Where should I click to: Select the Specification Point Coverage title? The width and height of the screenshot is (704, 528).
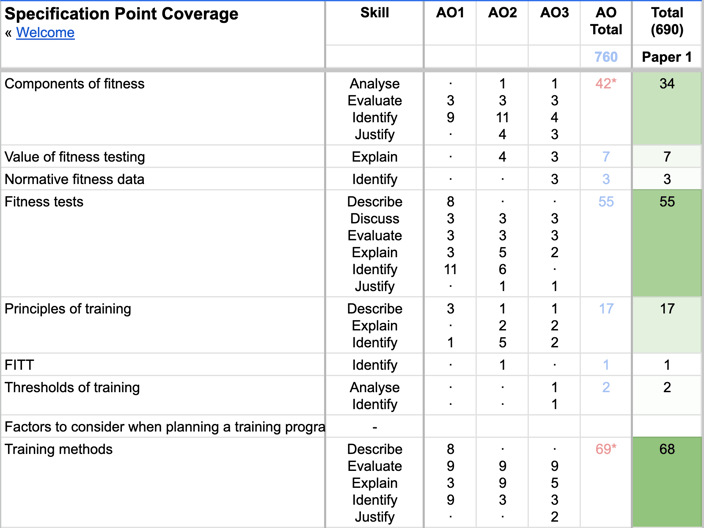pyautogui.click(x=122, y=14)
